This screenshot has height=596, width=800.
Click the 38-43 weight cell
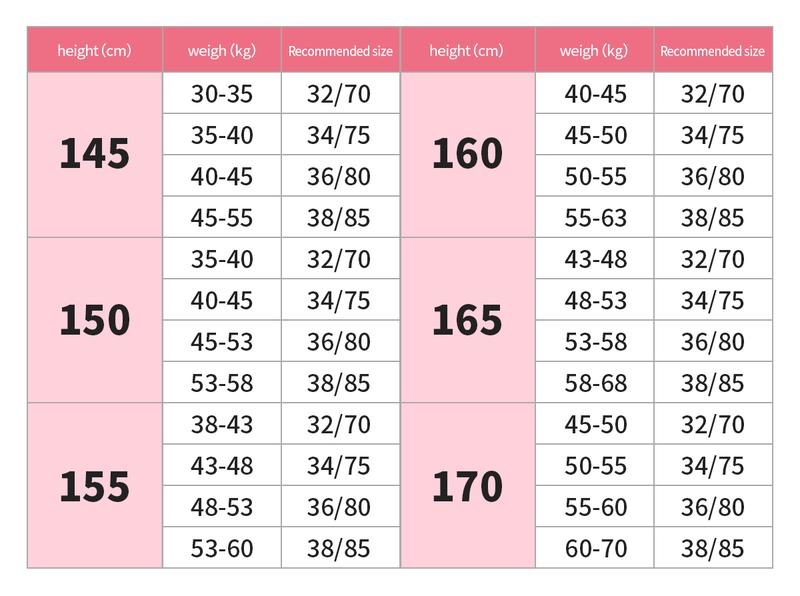[x=222, y=424]
